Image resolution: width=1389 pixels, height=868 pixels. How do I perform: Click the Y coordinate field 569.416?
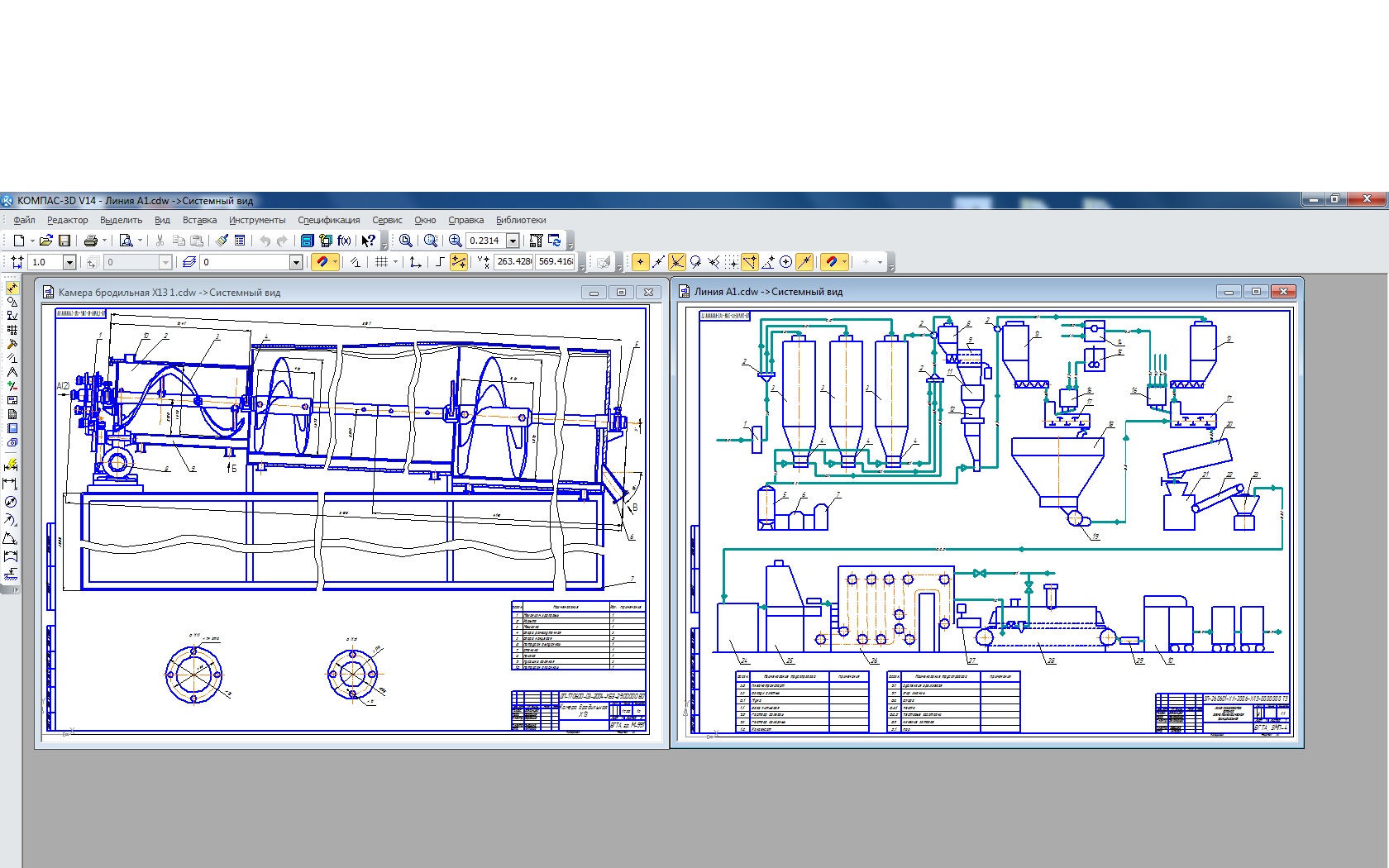[x=555, y=261]
